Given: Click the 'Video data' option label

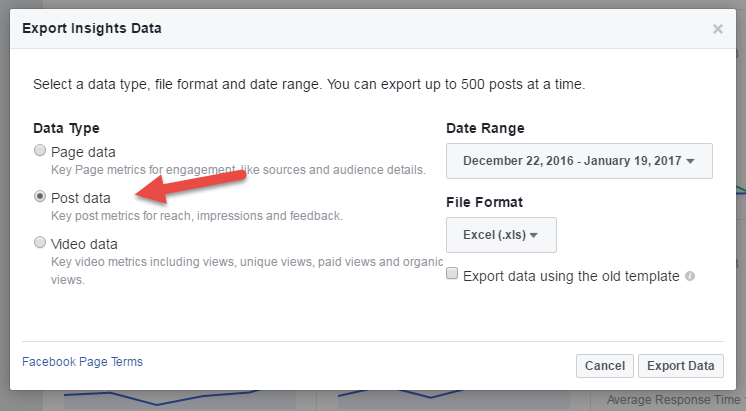Looking at the screenshot, I should click(84, 244).
